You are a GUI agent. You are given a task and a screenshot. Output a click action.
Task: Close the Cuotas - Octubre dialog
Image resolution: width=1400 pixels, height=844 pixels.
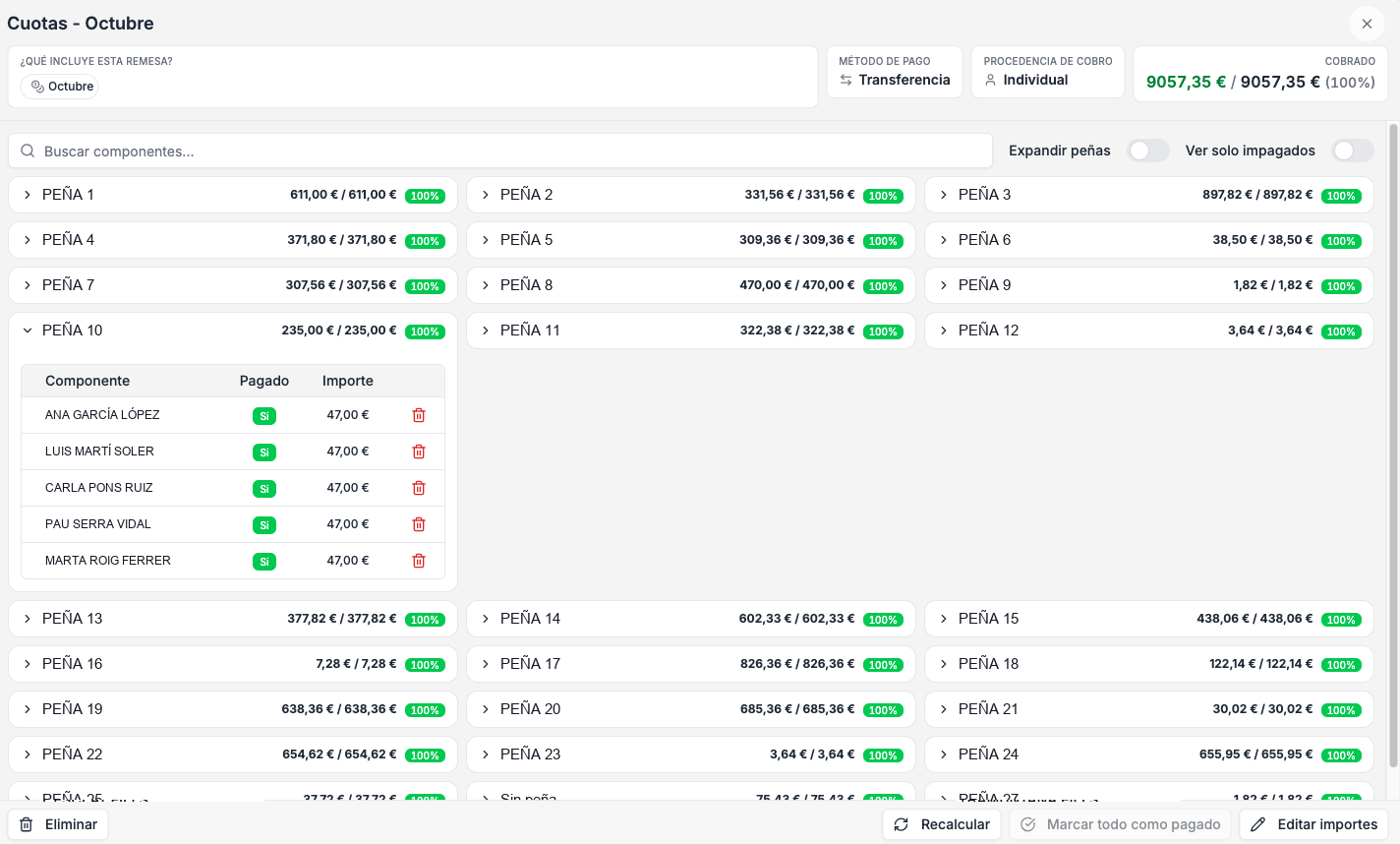click(x=1367, y=24)
